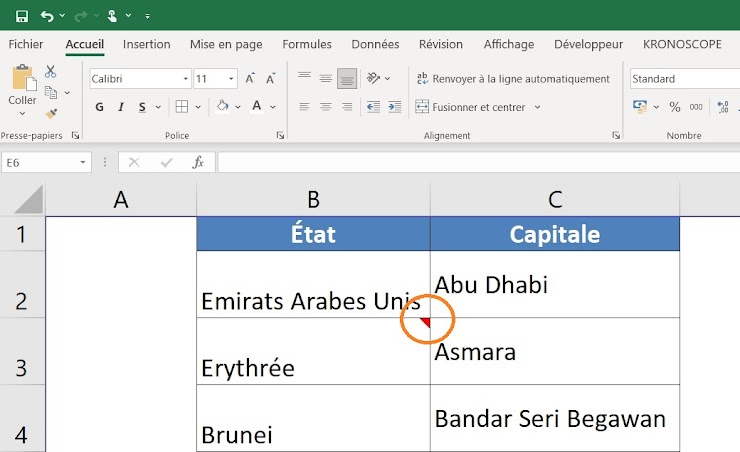This screenshot has width=740, height=452.
Task: Expand the font size dropdown
Action: coord(231,79)
